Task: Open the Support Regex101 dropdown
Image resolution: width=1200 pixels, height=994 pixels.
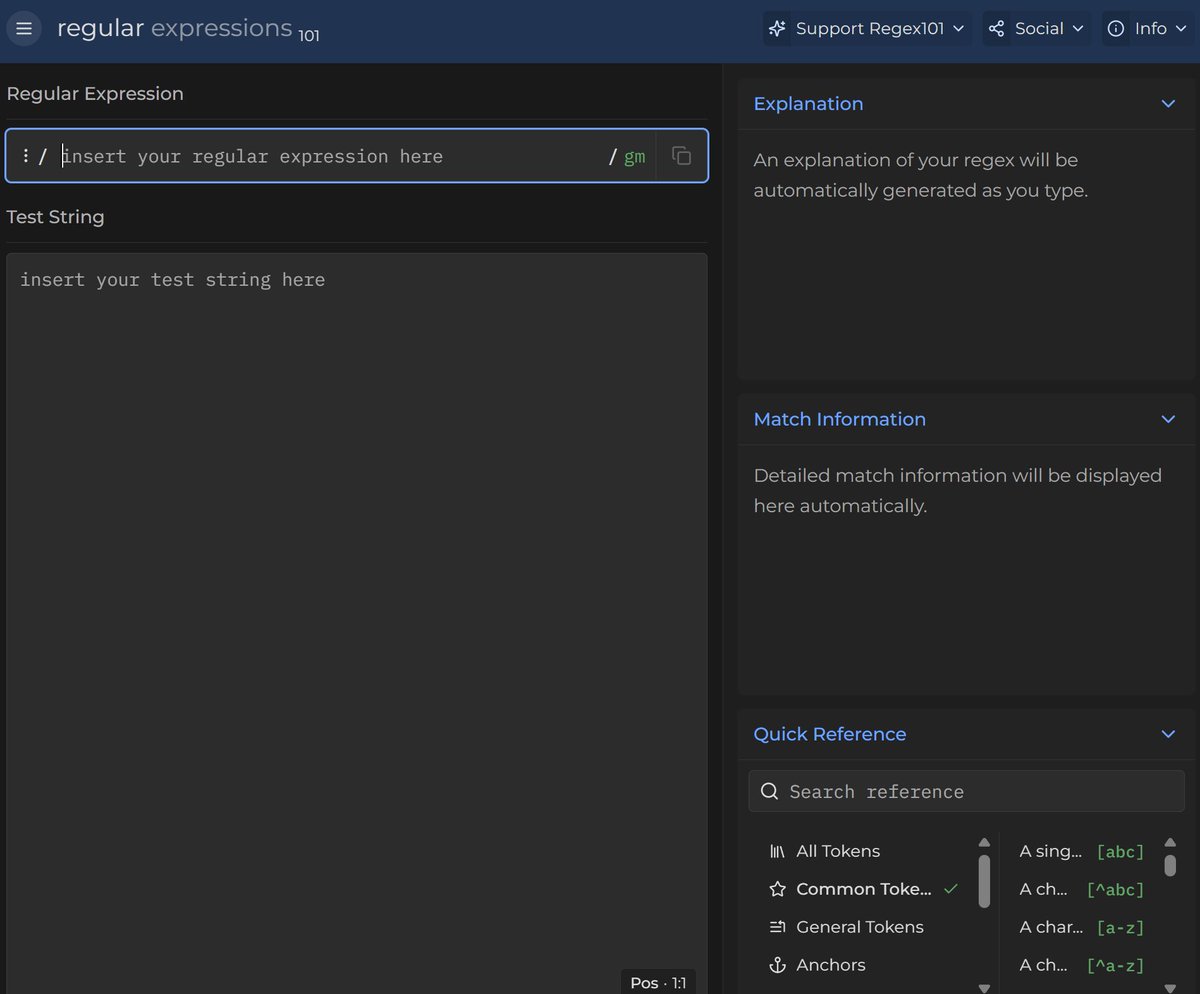Action: [x=867, y=29]
